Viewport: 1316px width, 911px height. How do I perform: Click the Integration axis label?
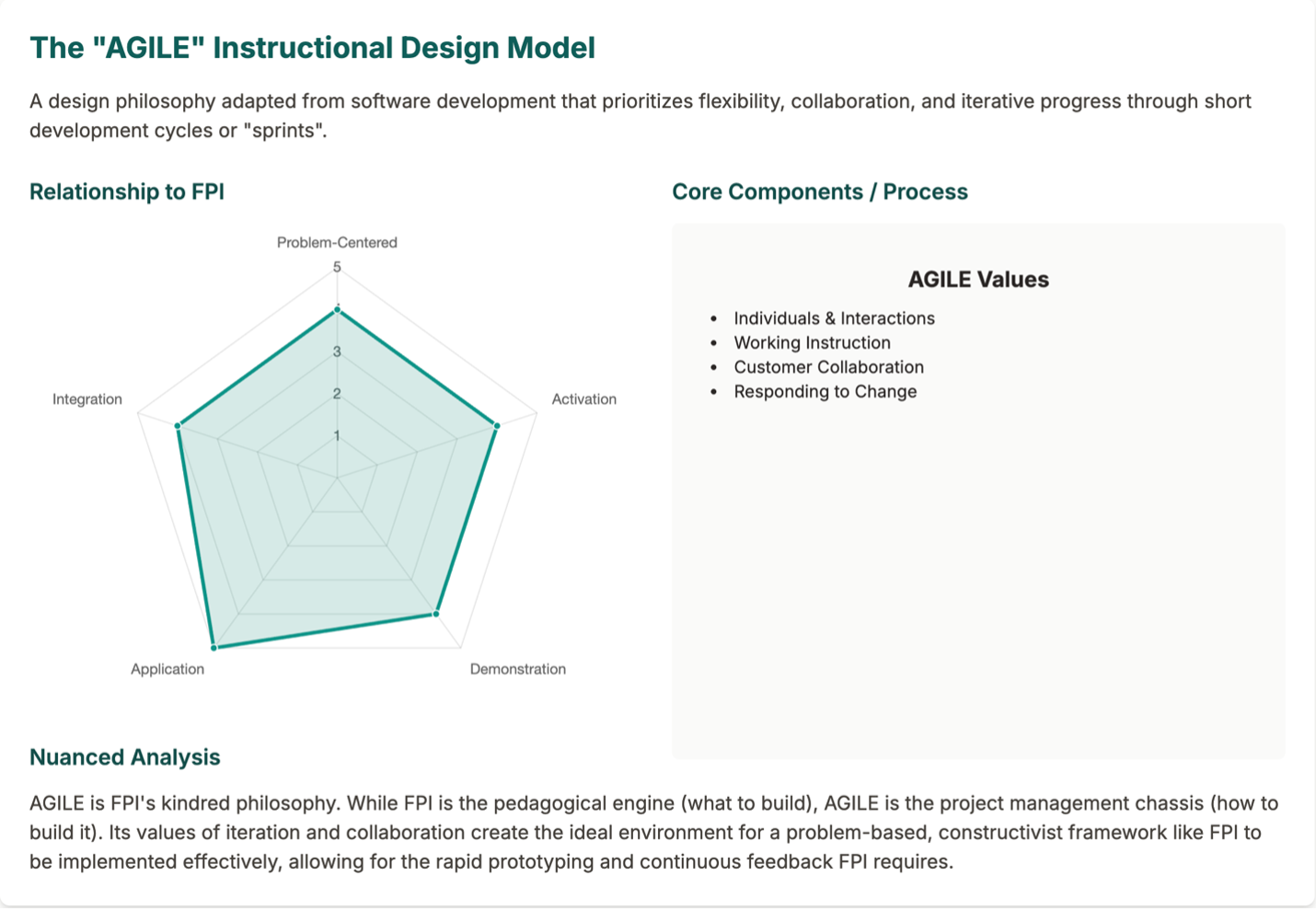tap(87, 398)
